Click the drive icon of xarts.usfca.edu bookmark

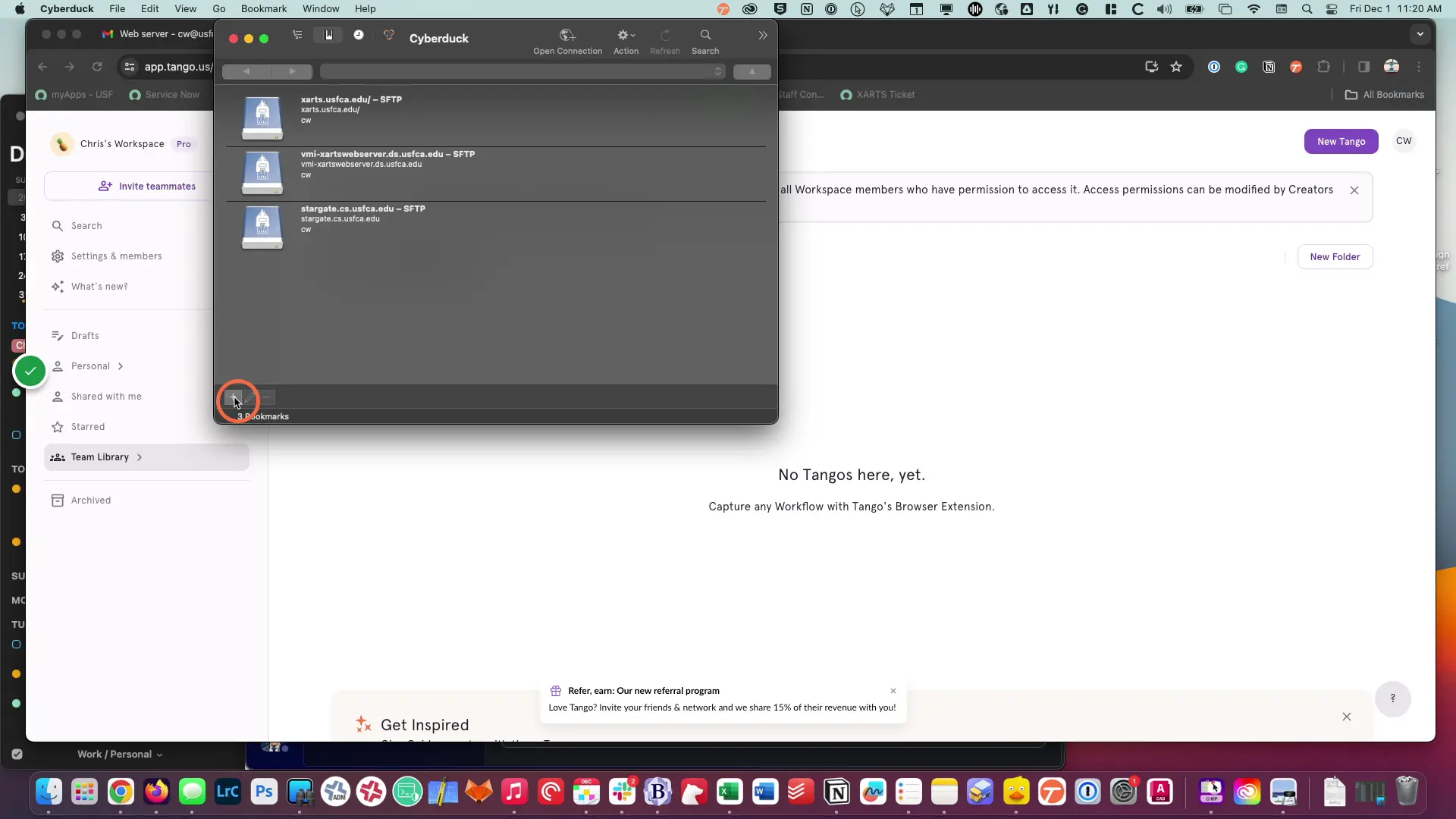coord(262,118)
